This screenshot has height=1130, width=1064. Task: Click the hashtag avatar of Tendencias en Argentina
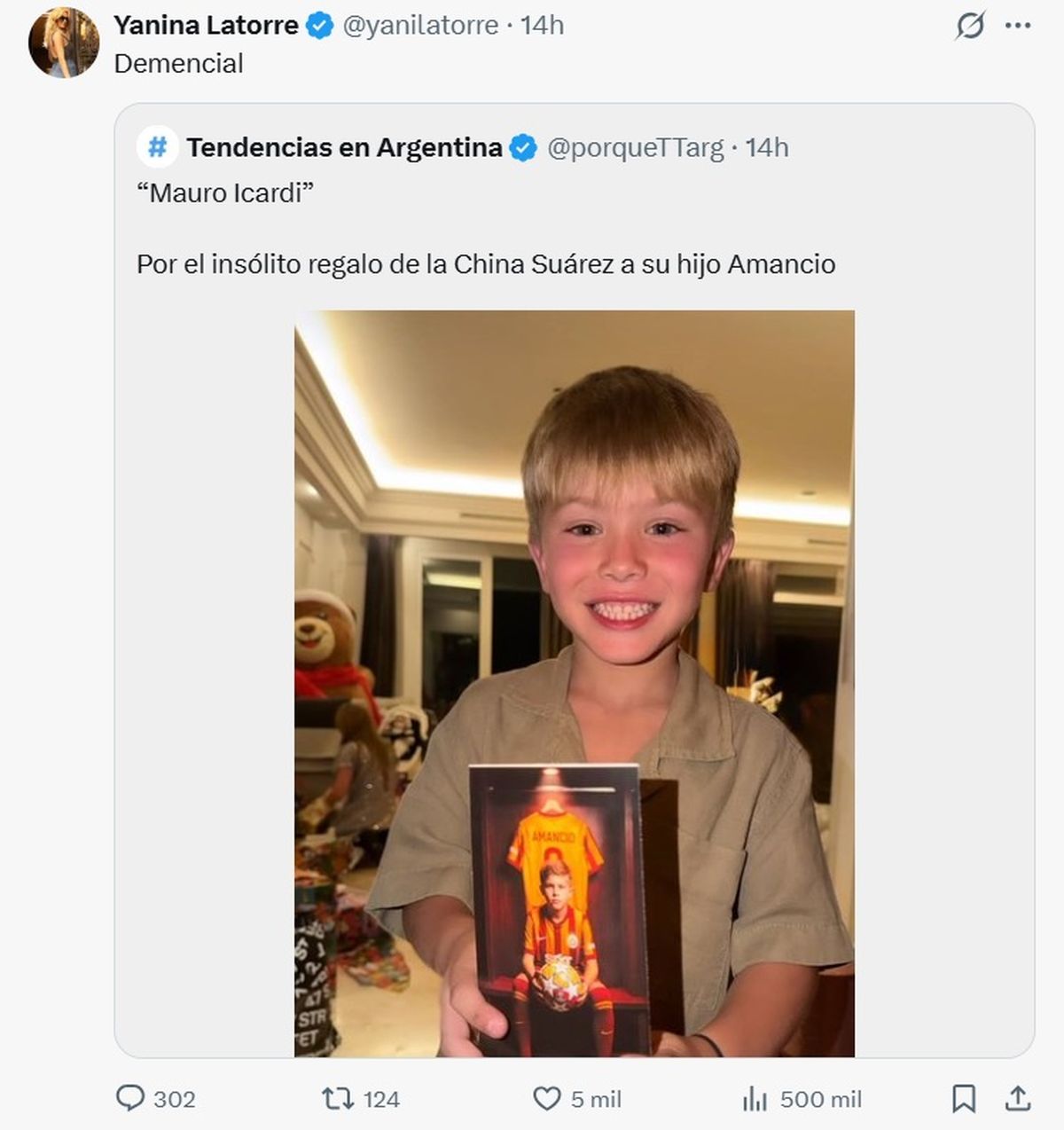point(158,147)
